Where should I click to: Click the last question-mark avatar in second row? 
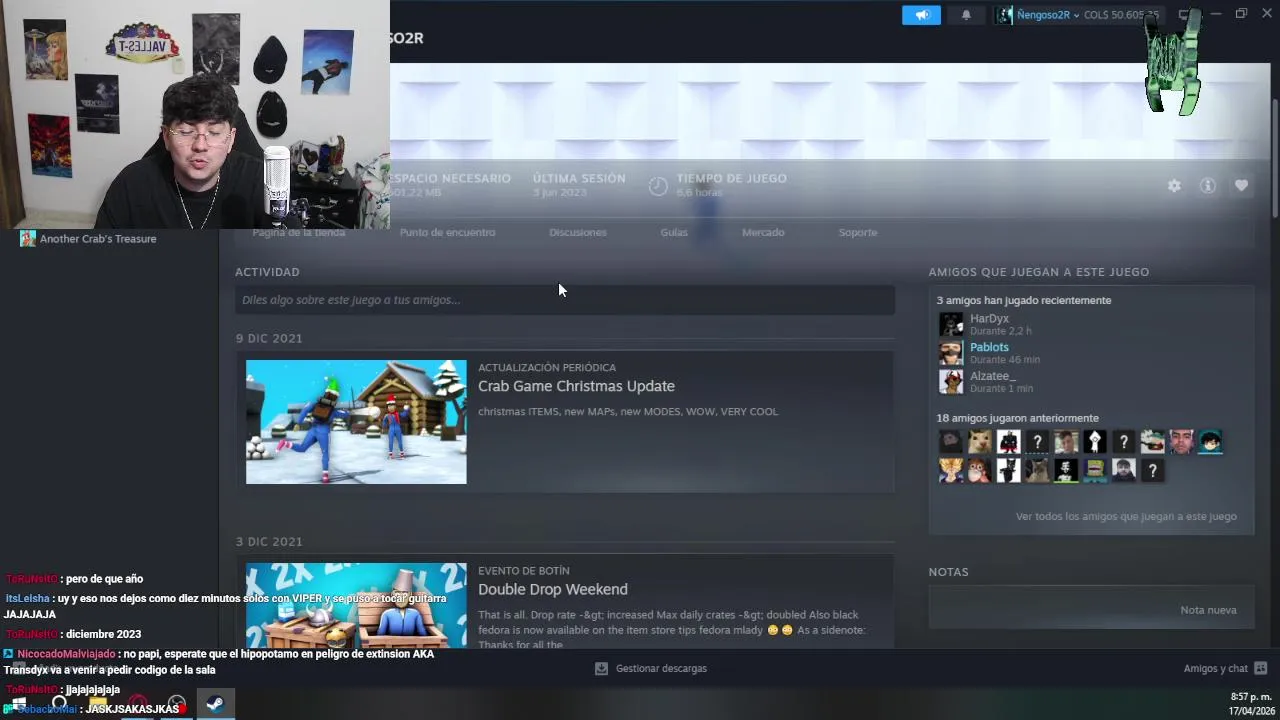pyautogui.click(x=1153, y=470)
